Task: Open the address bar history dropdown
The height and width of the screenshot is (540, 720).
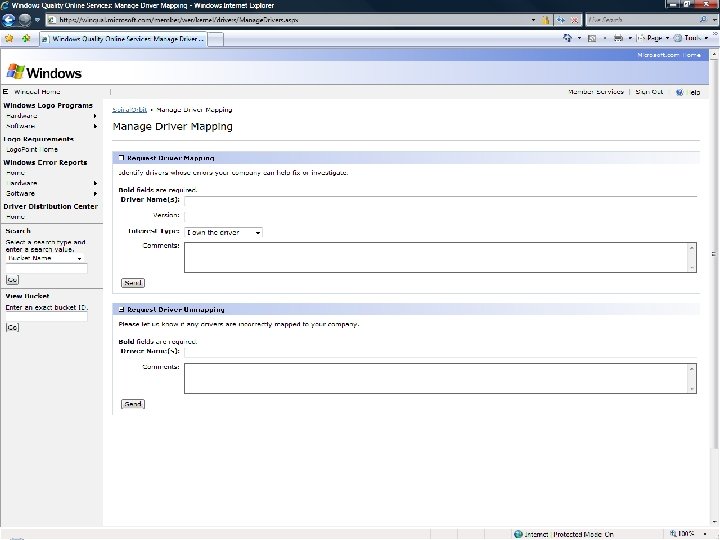Action: (533, 20)
